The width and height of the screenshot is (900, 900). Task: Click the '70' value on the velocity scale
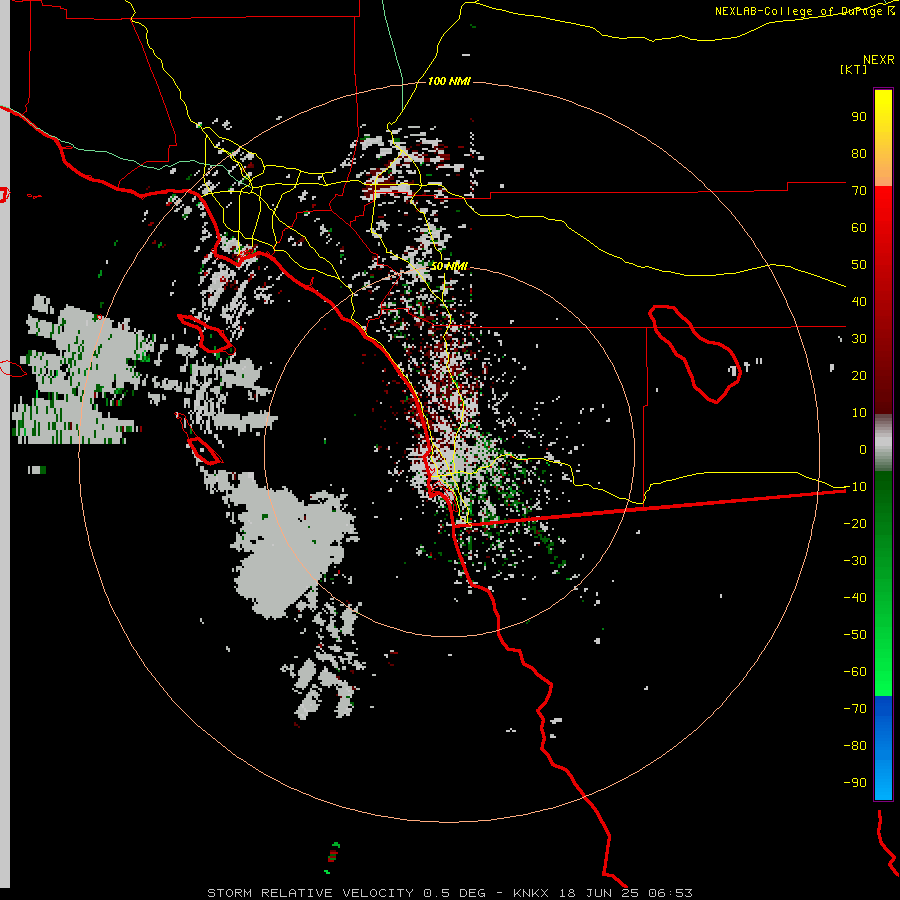point(859,191)
